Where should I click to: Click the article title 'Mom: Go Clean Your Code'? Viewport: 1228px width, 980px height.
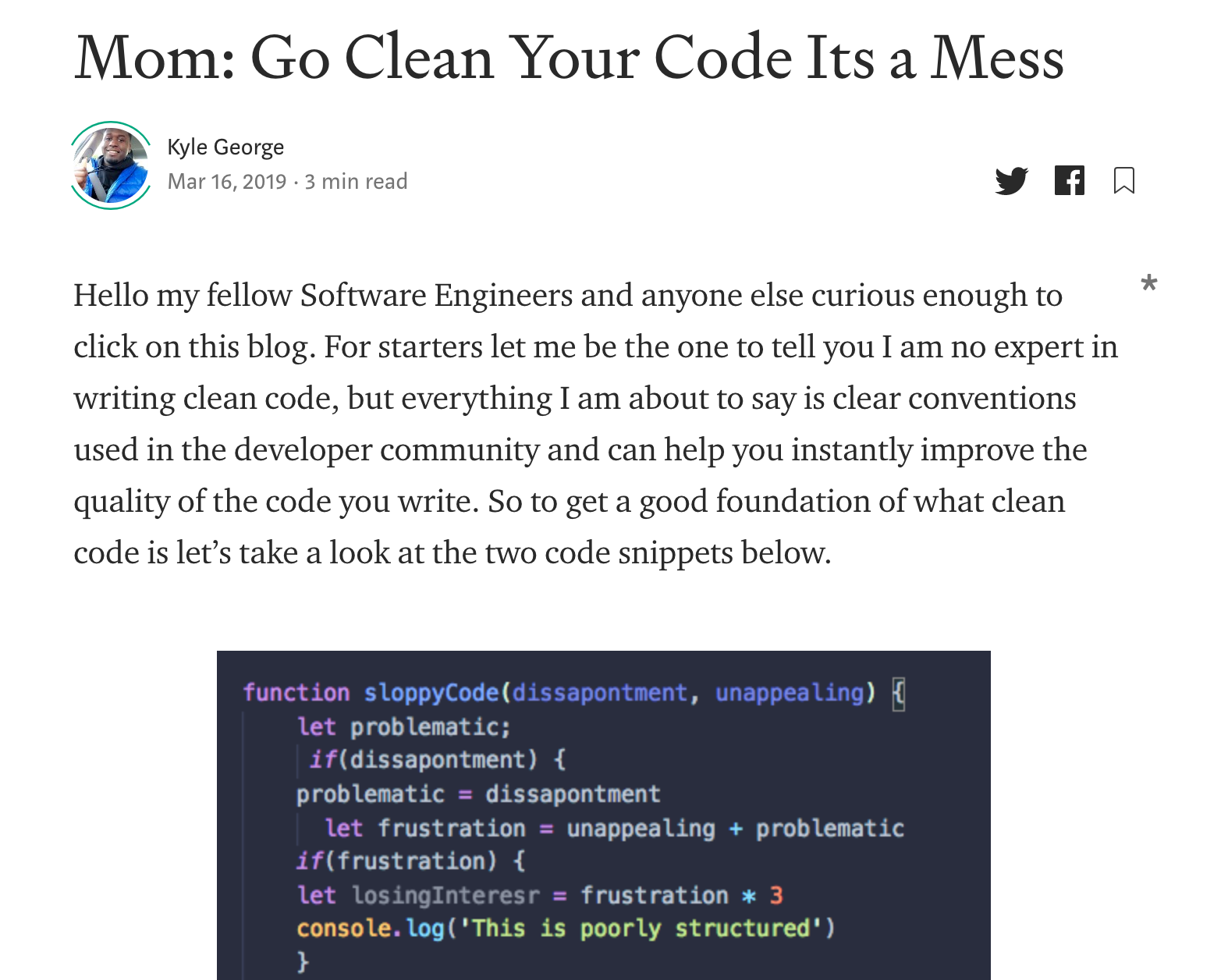pos(569,56)
